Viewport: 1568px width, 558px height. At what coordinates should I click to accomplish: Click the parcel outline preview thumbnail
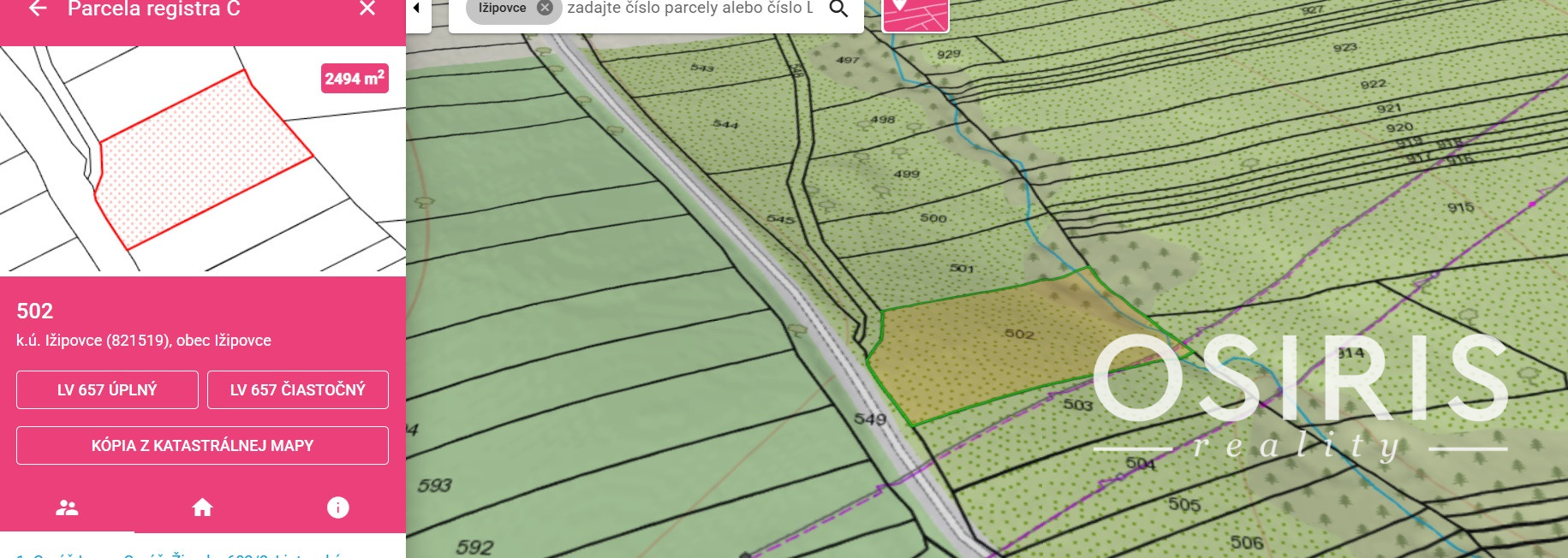pyautogui.click(x=202, y=158)
